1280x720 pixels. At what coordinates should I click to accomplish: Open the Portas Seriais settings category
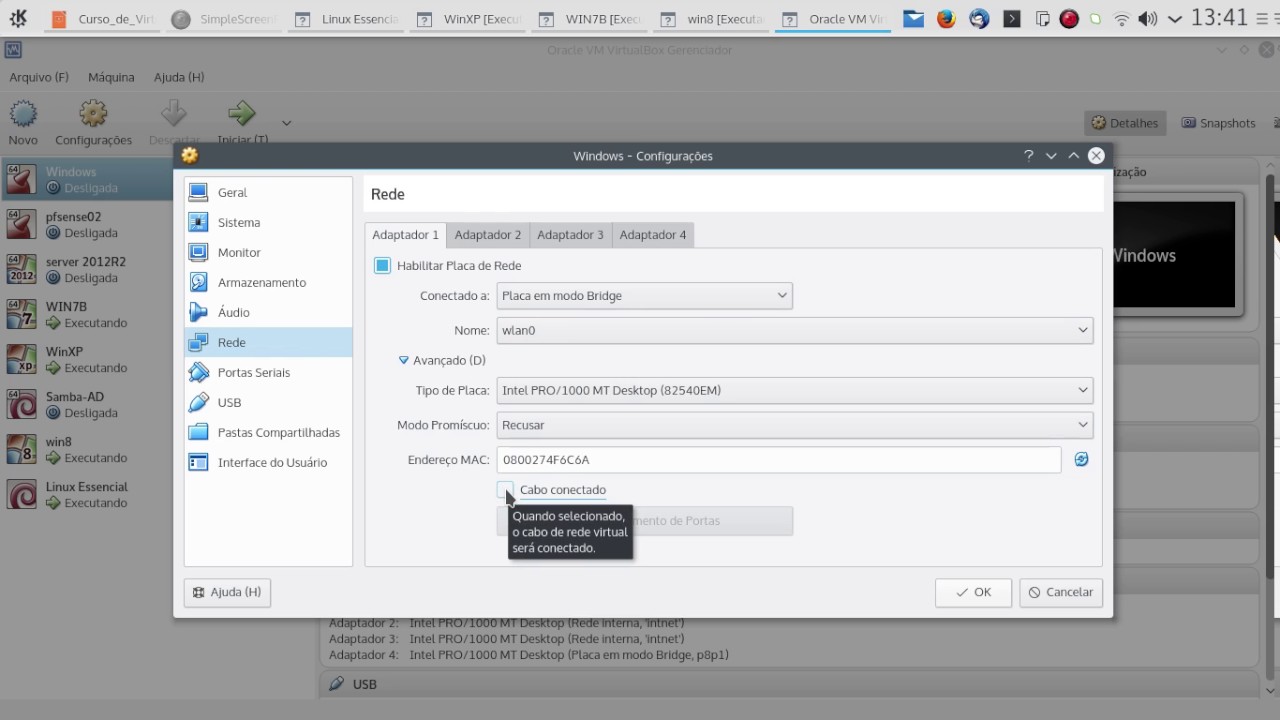click(x=268, y=372)
